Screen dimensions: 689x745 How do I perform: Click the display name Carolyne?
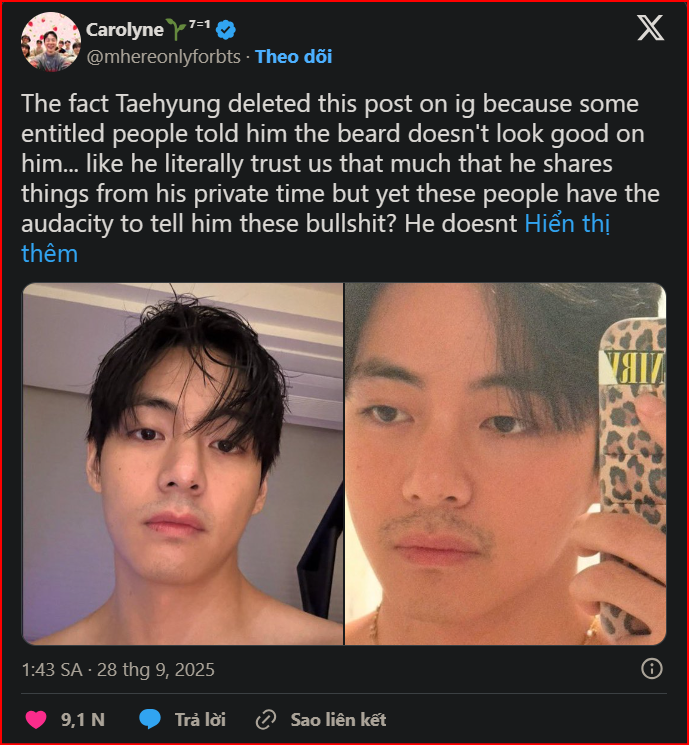(124, 30)
